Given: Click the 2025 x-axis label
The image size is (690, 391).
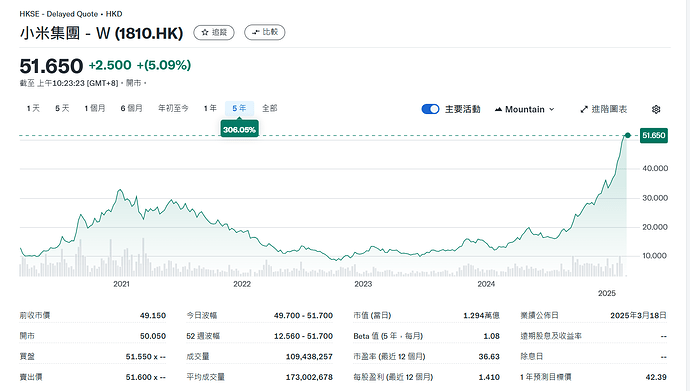Looking at the screenshot, I should [607, 293].
